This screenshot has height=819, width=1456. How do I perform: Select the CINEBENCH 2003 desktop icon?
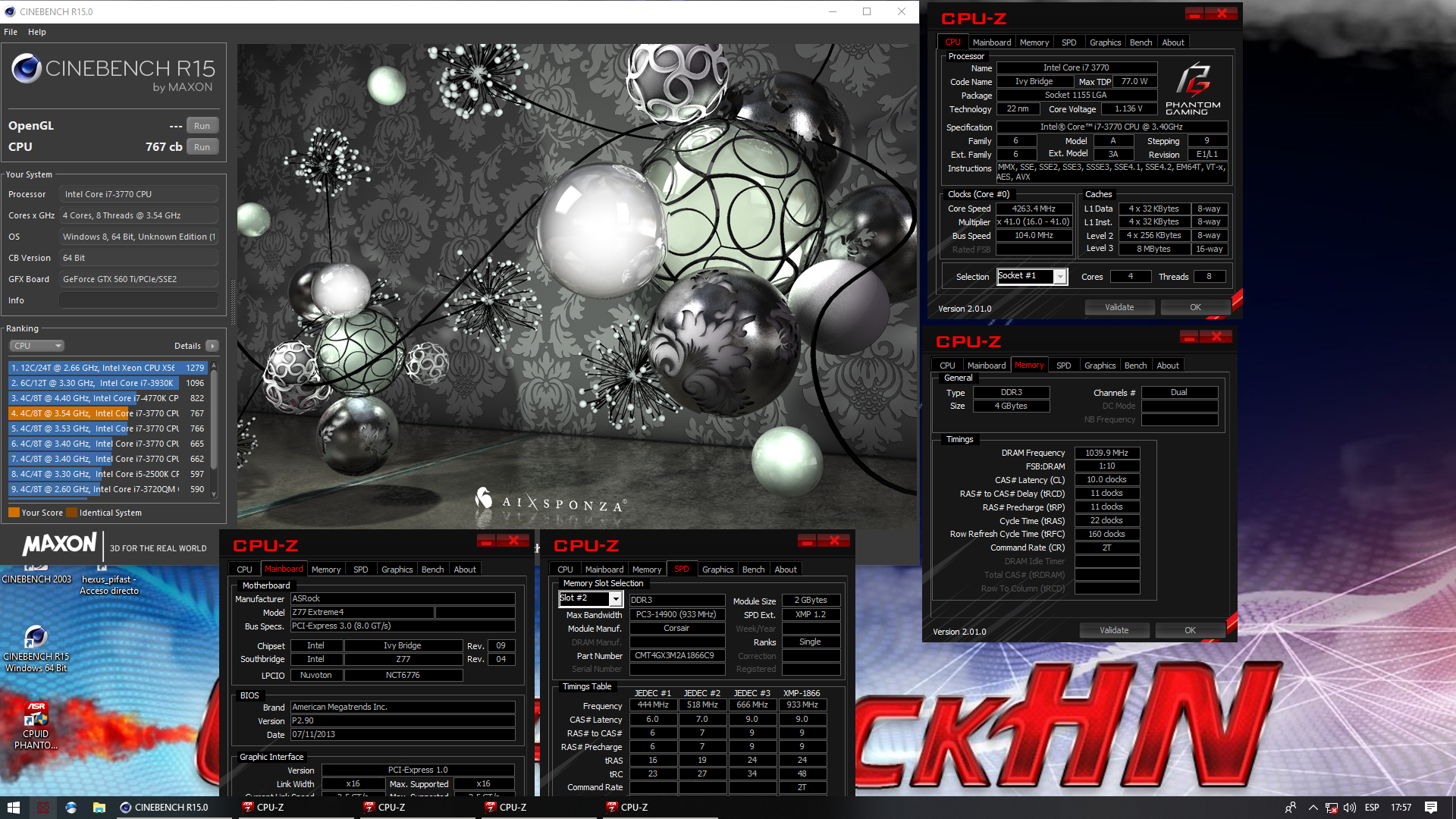[36, 574]
